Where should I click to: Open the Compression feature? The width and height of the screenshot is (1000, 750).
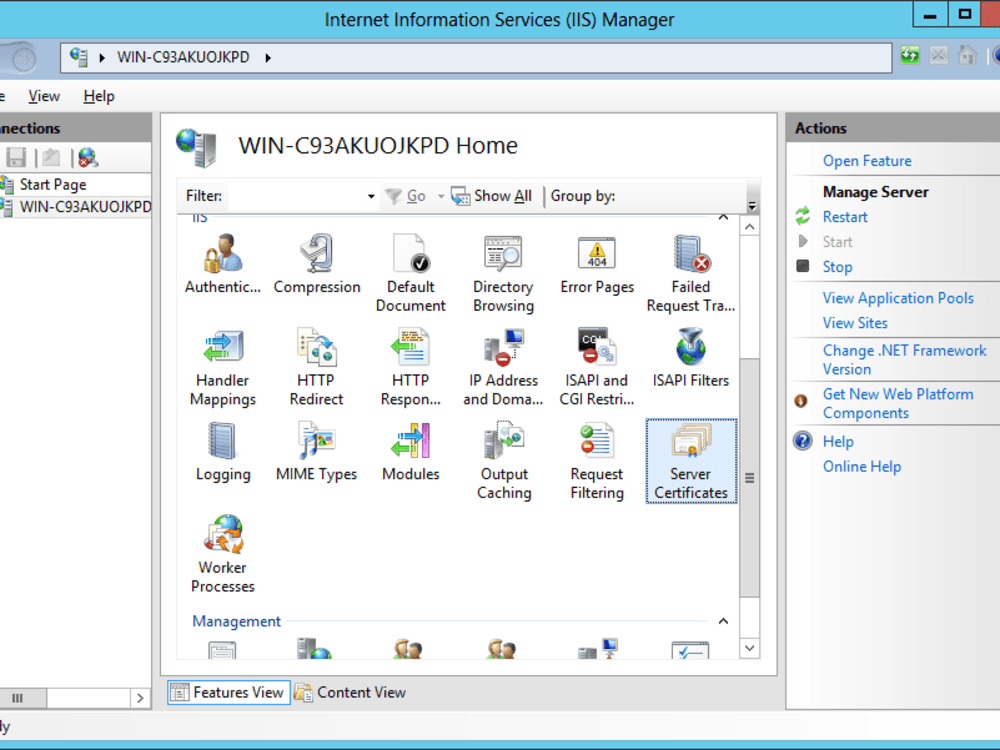317,264
